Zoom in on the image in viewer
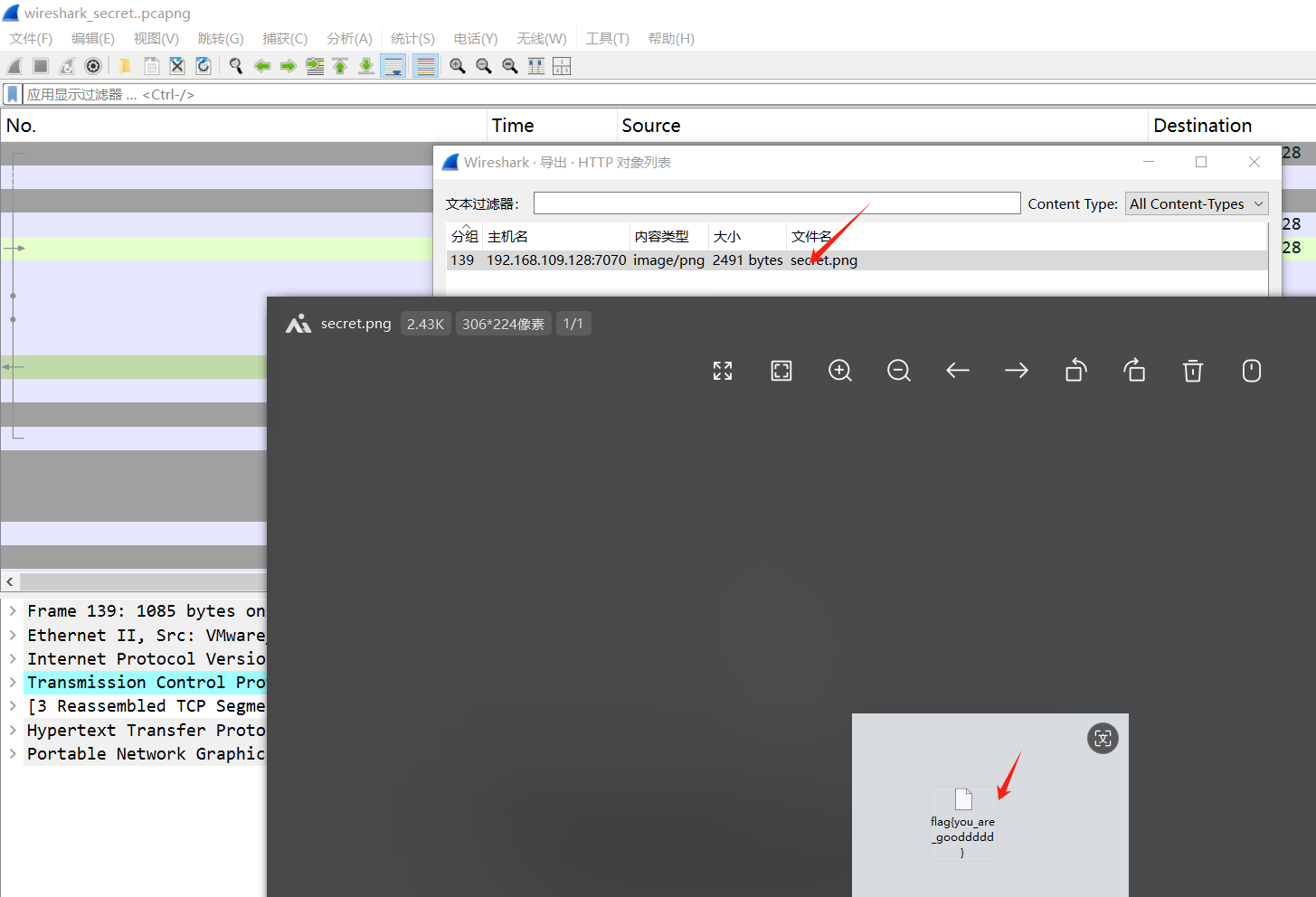This screenshot has height=897, width=1316. [840, 371]
